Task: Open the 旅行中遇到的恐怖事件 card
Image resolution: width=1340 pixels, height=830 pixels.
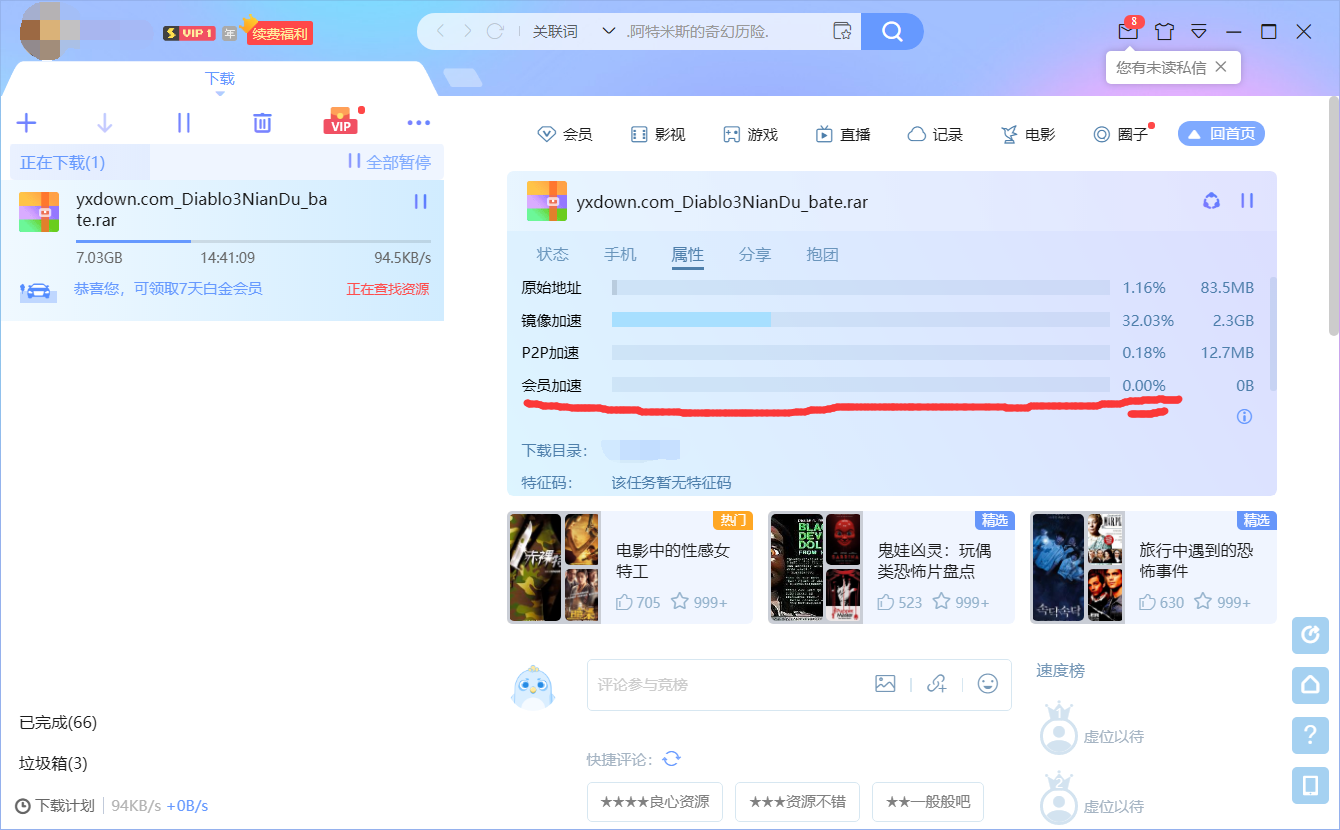Action: pos(1153,567)
